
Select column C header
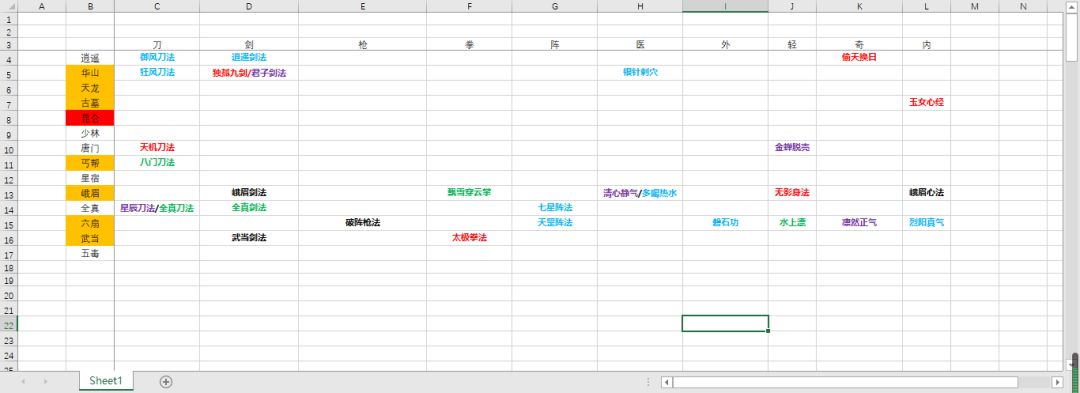coord(157,6)
